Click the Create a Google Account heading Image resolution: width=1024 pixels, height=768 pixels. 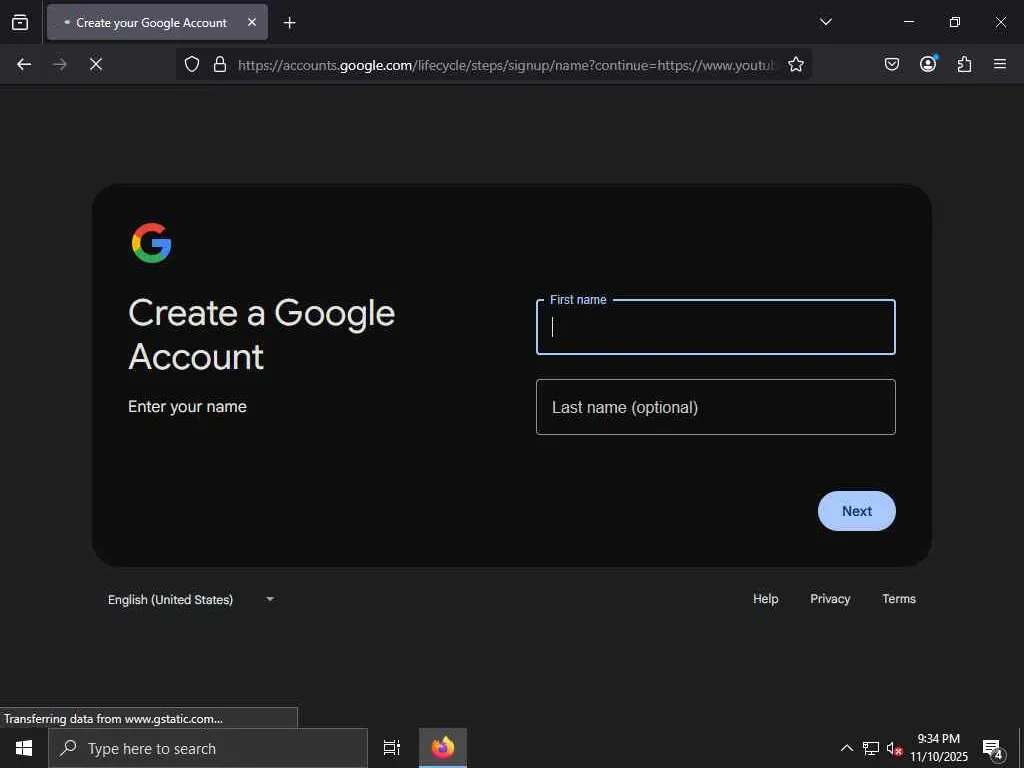tap(262, 334)
